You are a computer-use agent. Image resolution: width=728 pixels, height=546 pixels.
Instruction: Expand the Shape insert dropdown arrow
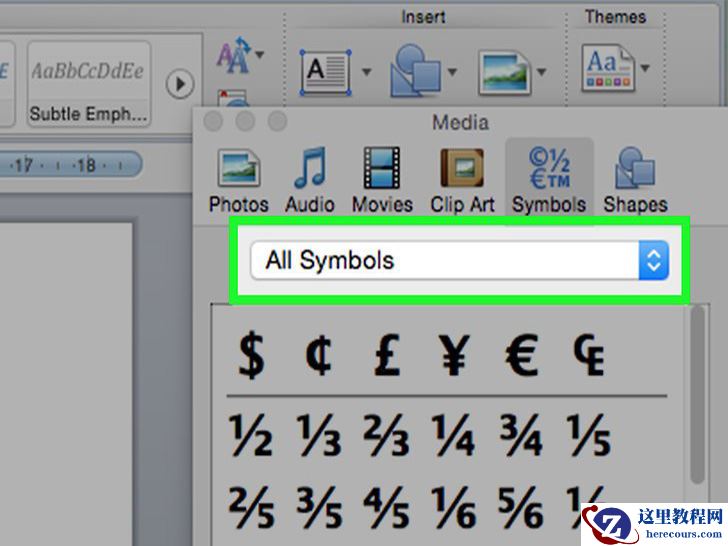point(452,72)
